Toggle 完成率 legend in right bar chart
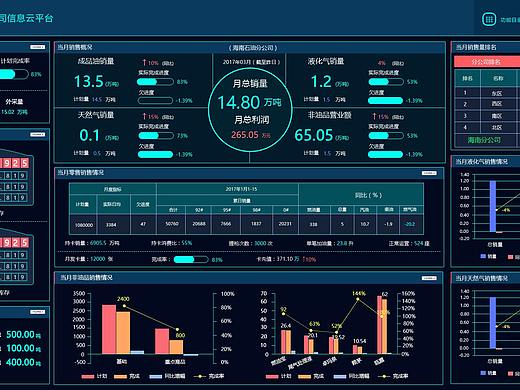 pyautogui.click(x=393, y=376)
